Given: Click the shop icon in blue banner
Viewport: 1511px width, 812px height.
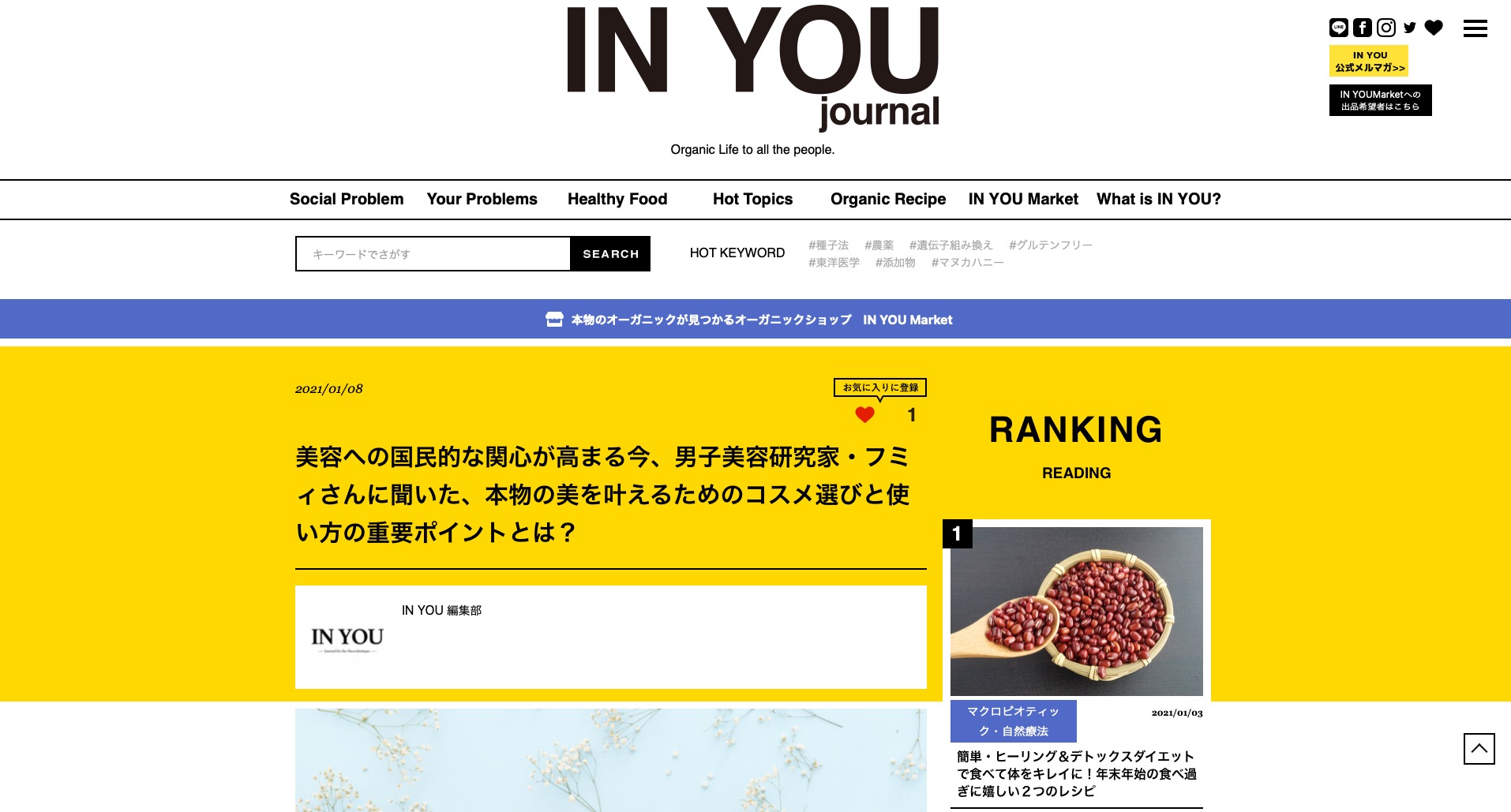Looking at the screenshot, I should 554,319.
